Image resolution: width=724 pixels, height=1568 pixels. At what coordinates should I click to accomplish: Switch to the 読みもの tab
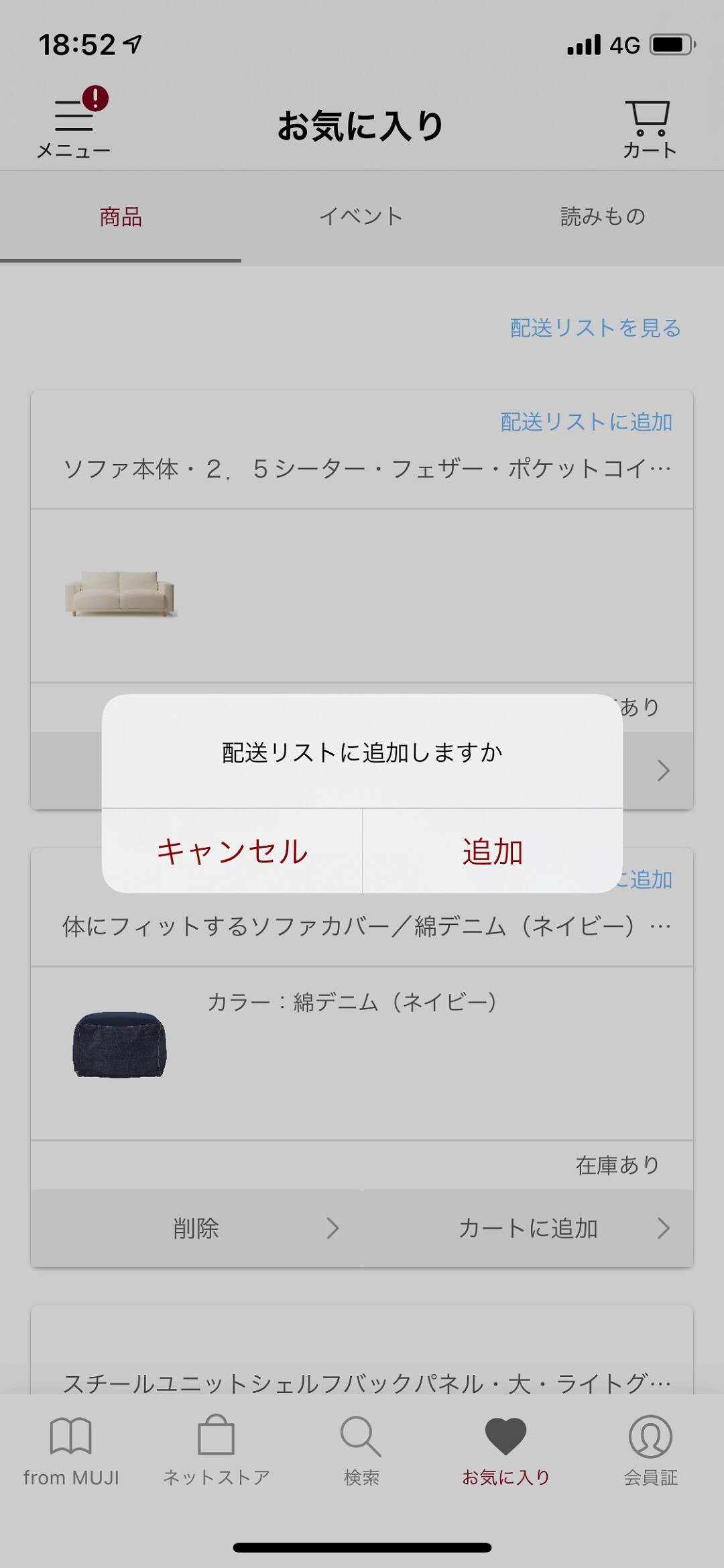click(603, 217)
